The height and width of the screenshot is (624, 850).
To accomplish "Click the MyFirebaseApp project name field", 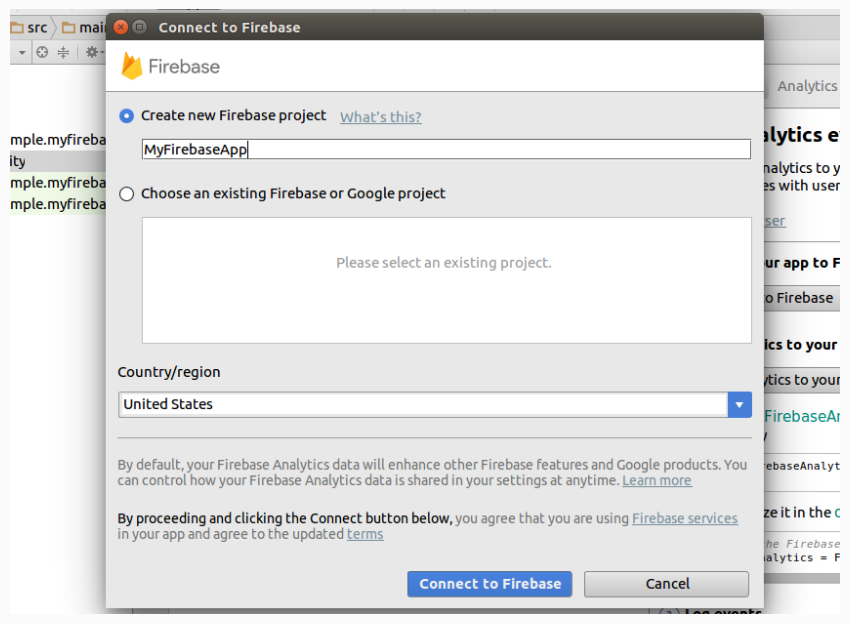I will point(446,149).
